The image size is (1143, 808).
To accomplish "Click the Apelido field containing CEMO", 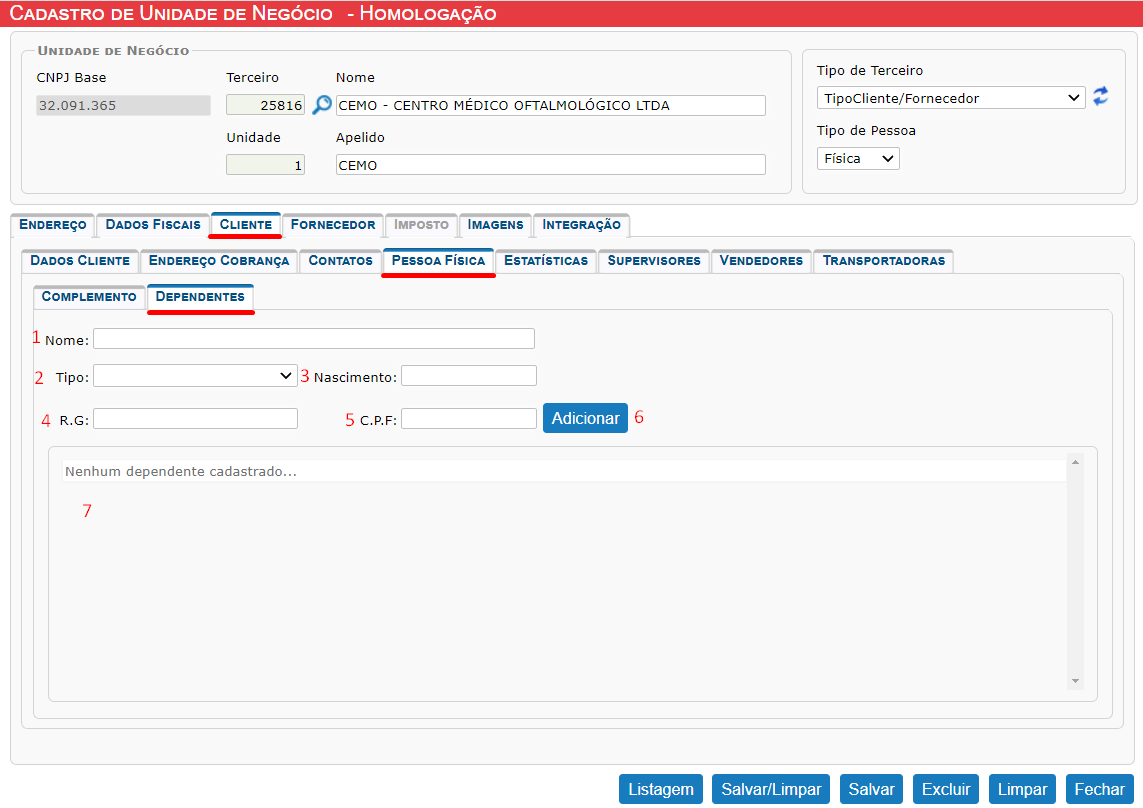I will [550, 165].
